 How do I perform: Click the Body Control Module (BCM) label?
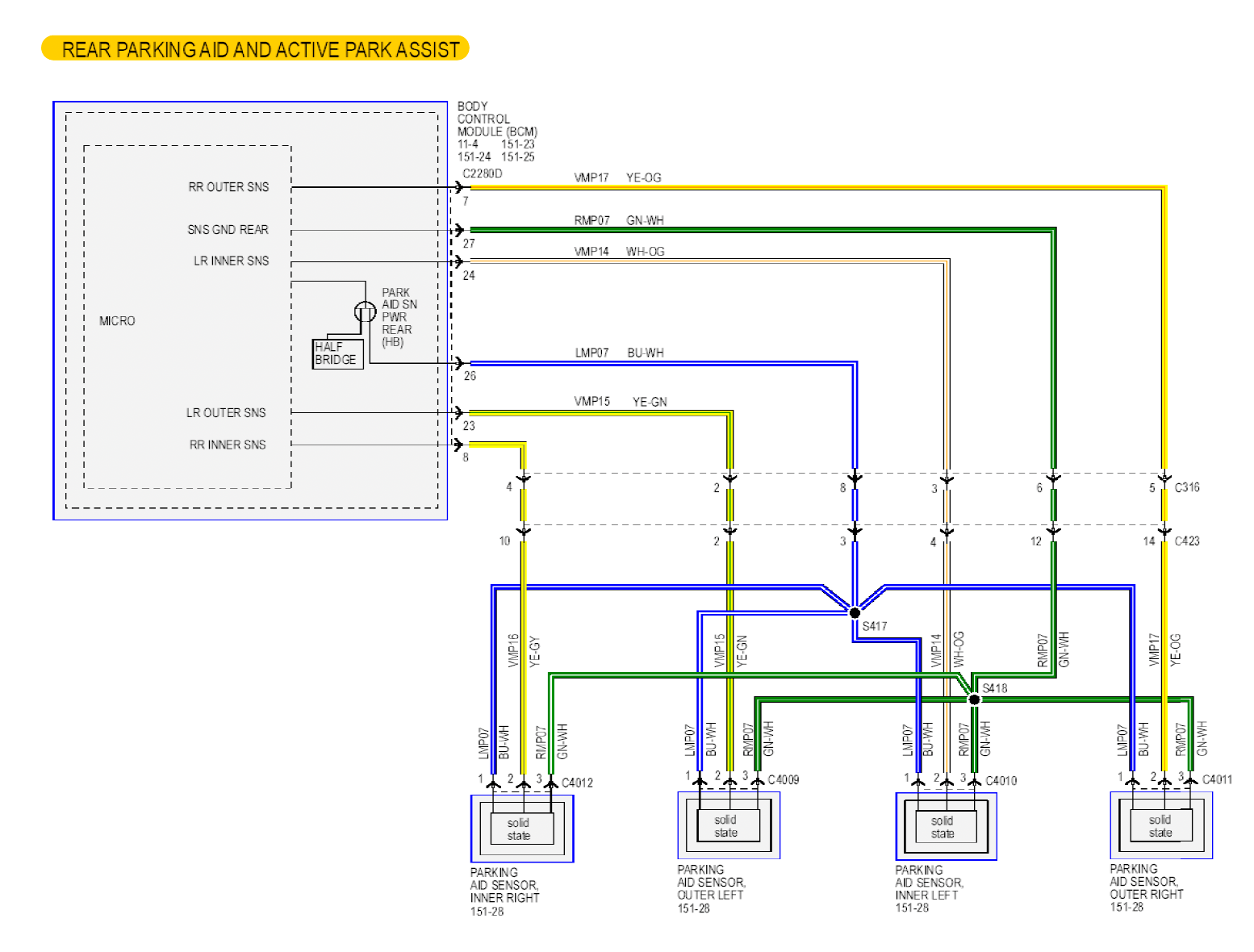496,119
